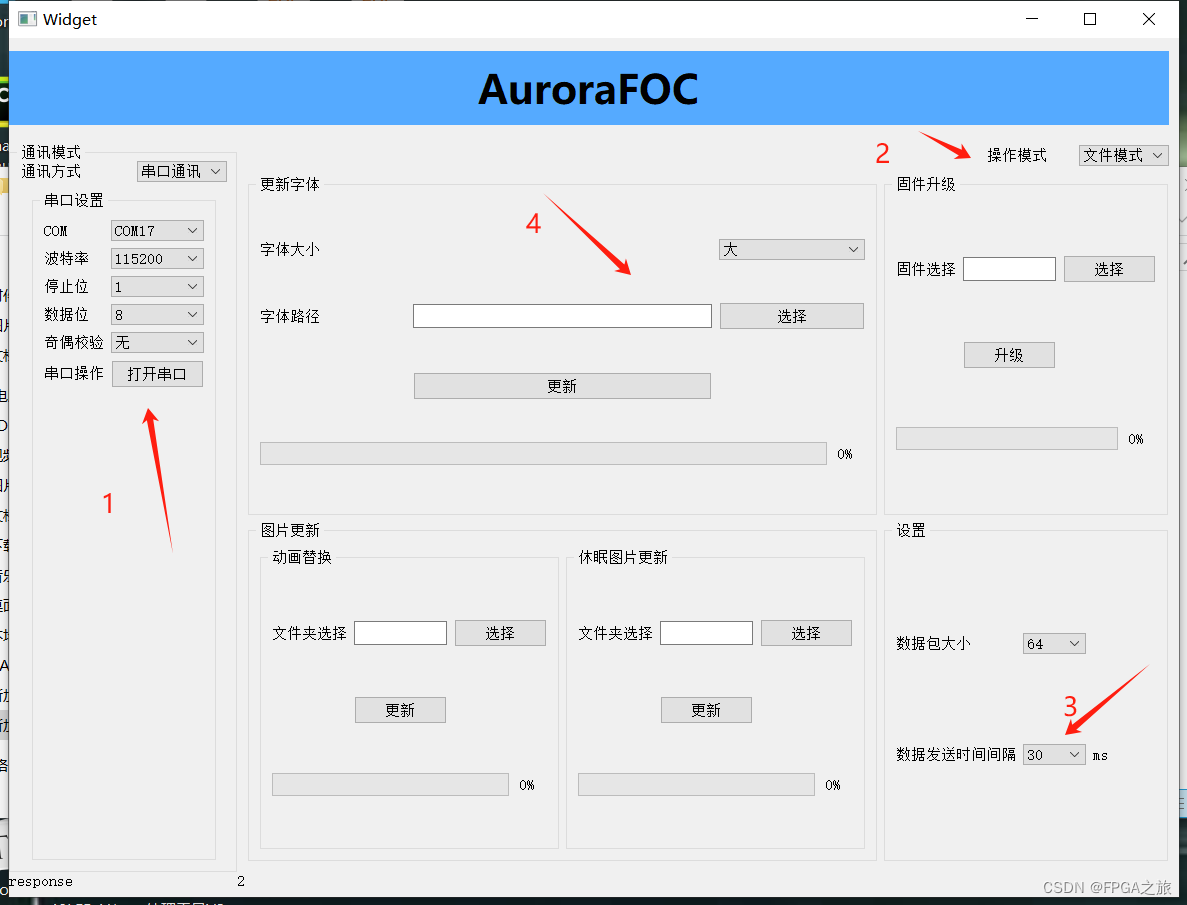Click 选择 button under 动画替换
The height and width of the screenshot is (905, 1187).
(500, 633)
